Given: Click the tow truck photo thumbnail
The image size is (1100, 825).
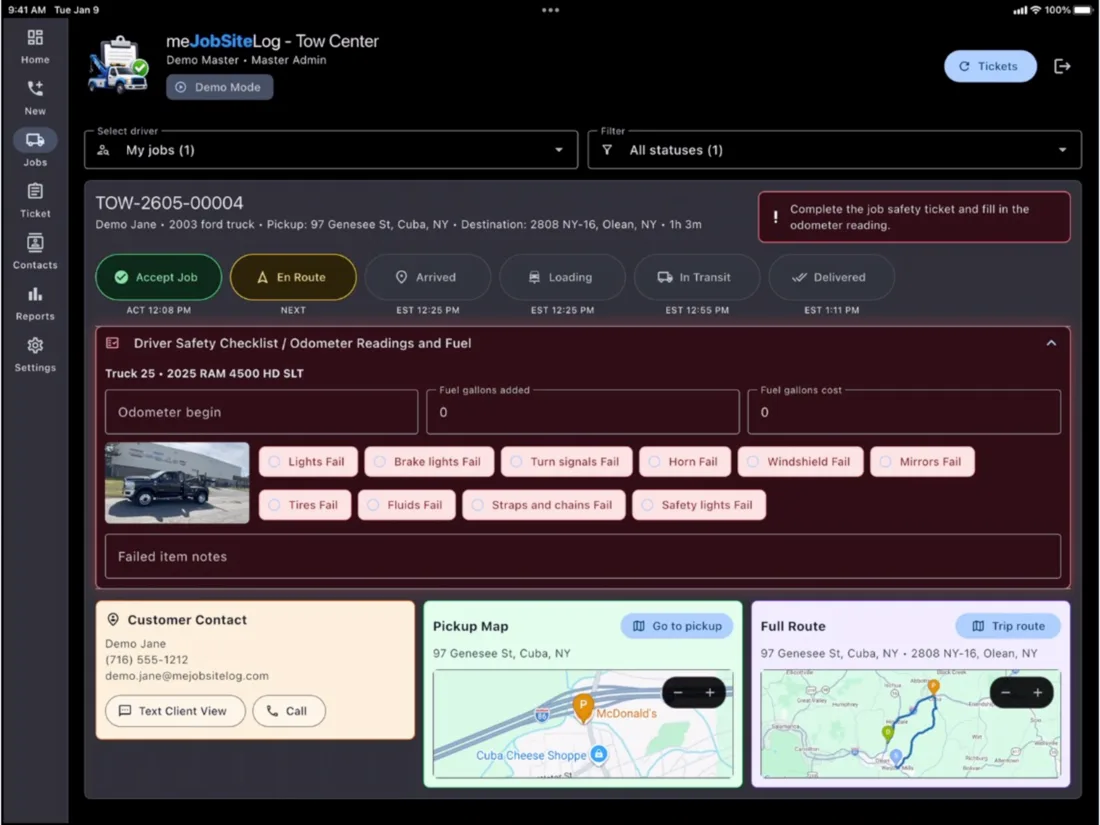Looking at the screenshot, I should (177, 483).
